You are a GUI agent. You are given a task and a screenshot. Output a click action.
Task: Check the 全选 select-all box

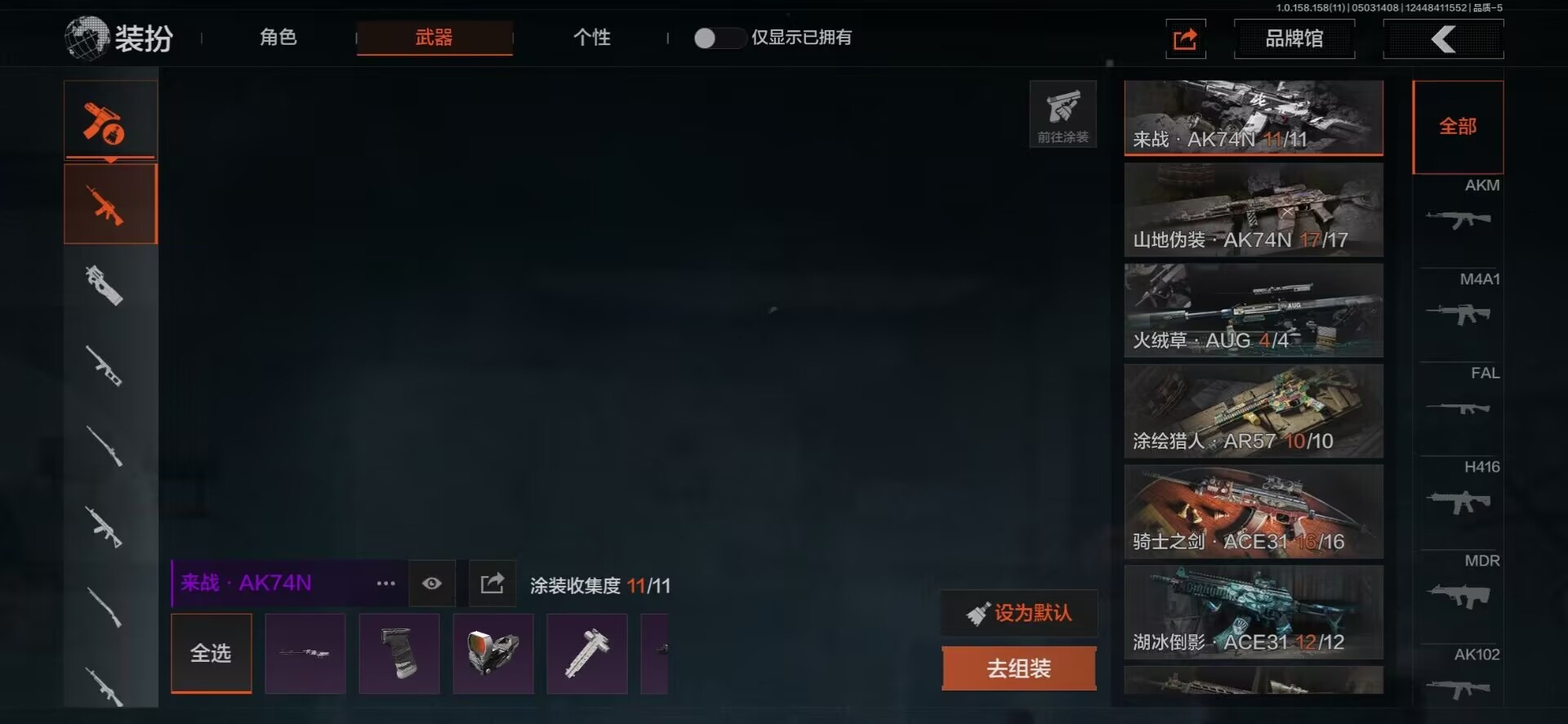click(x=211, y=653)
